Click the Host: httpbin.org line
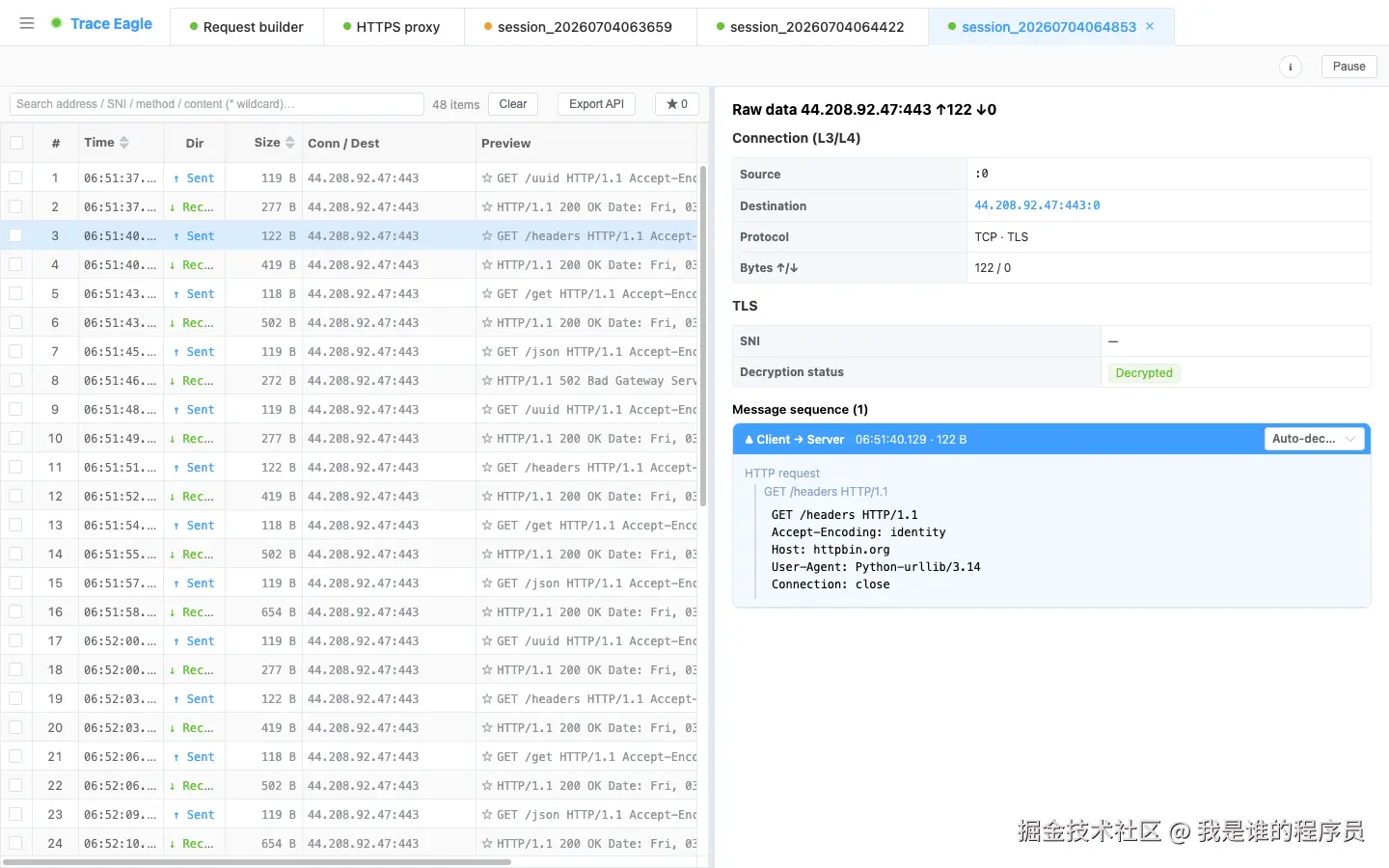 tap(831, 550)
